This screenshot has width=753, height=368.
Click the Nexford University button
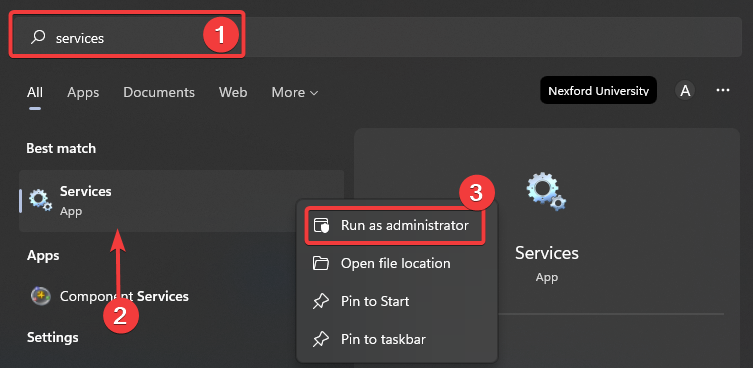(x=598, y=90)
